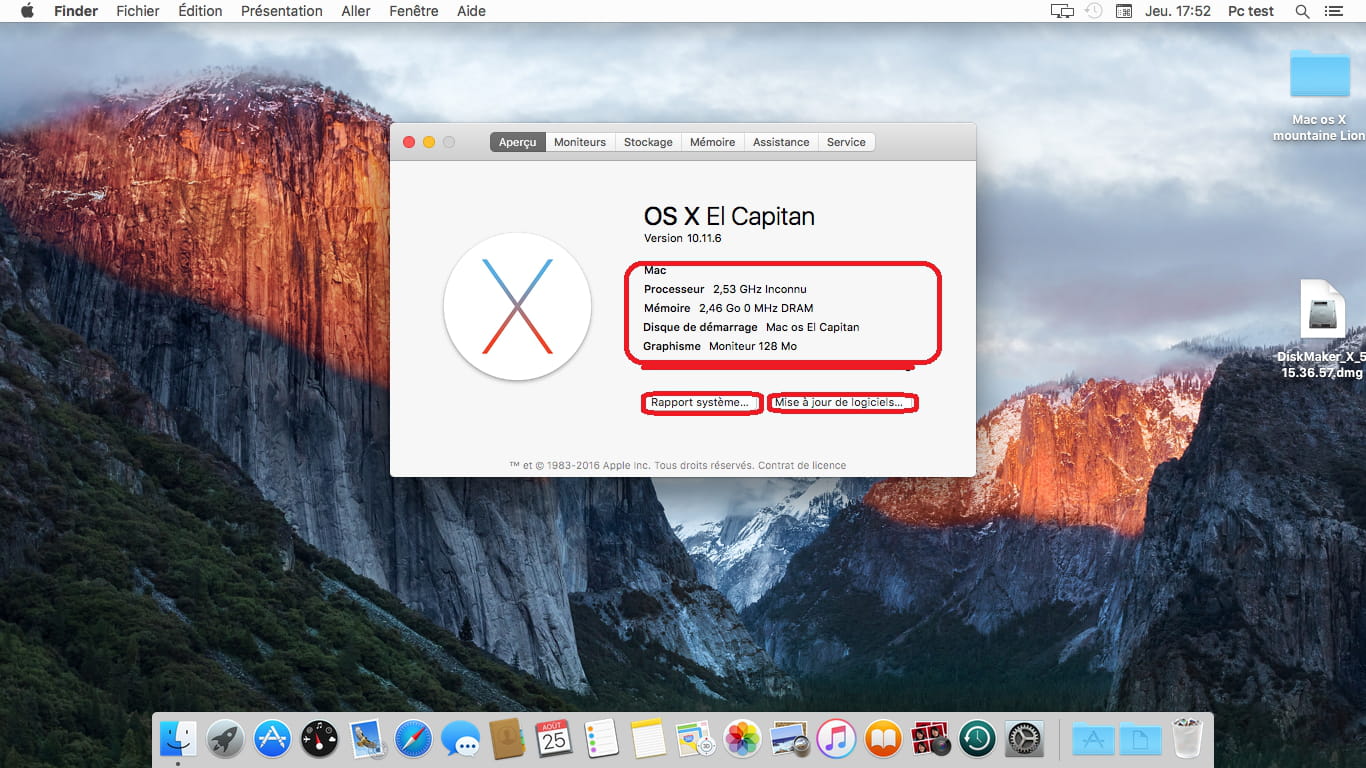Image resolution: width=1366 pixels, height=768 pixels.
Task: Launch Launchpad rocket icon in Dock
Action: point(226,739)
